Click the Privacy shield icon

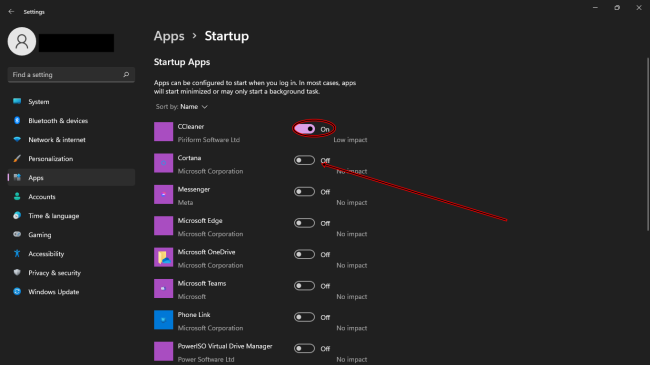tap(17, 273)
